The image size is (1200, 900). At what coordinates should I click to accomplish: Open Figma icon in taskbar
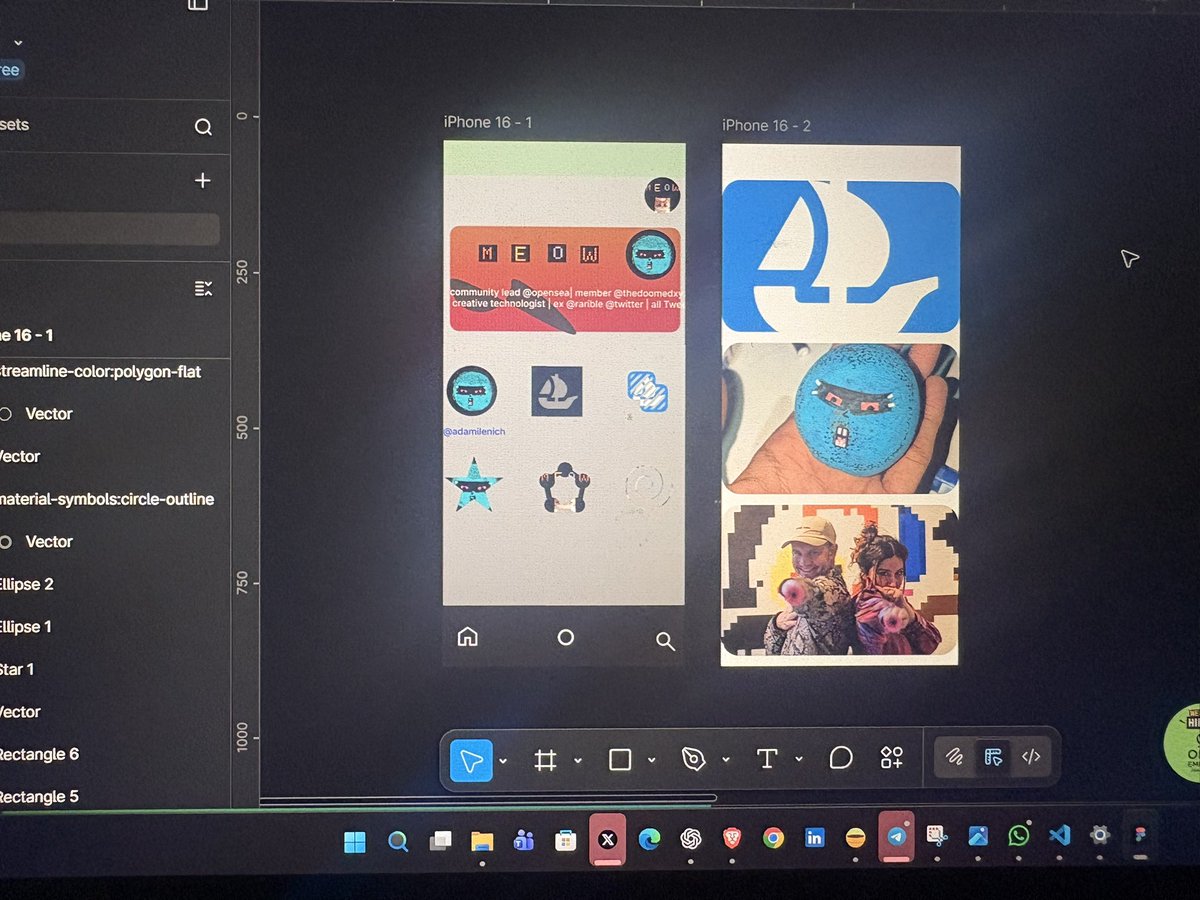point(1140,835)
